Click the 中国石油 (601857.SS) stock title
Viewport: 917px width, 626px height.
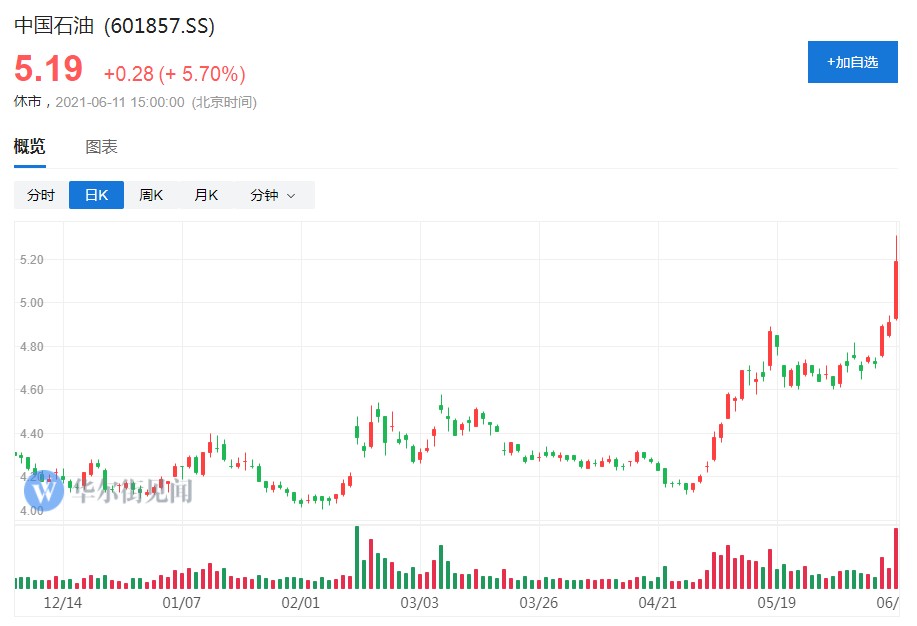pos(114,26)
